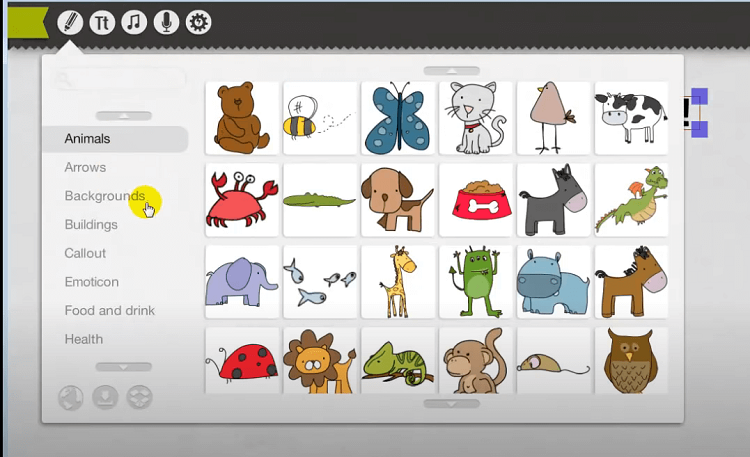
Task: Pick the brown owl drawing
Action: (631, 361)
